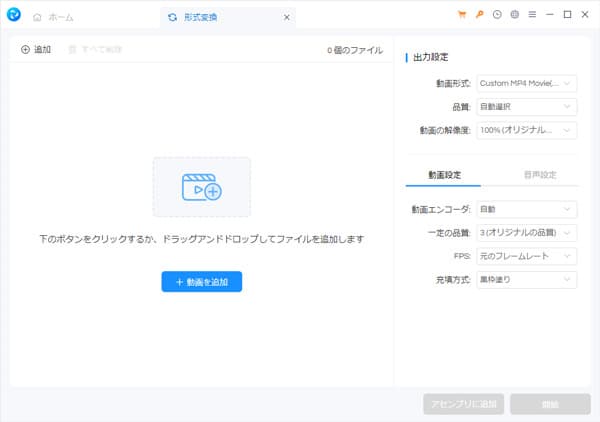Open the clock history icon

(497, 15)
